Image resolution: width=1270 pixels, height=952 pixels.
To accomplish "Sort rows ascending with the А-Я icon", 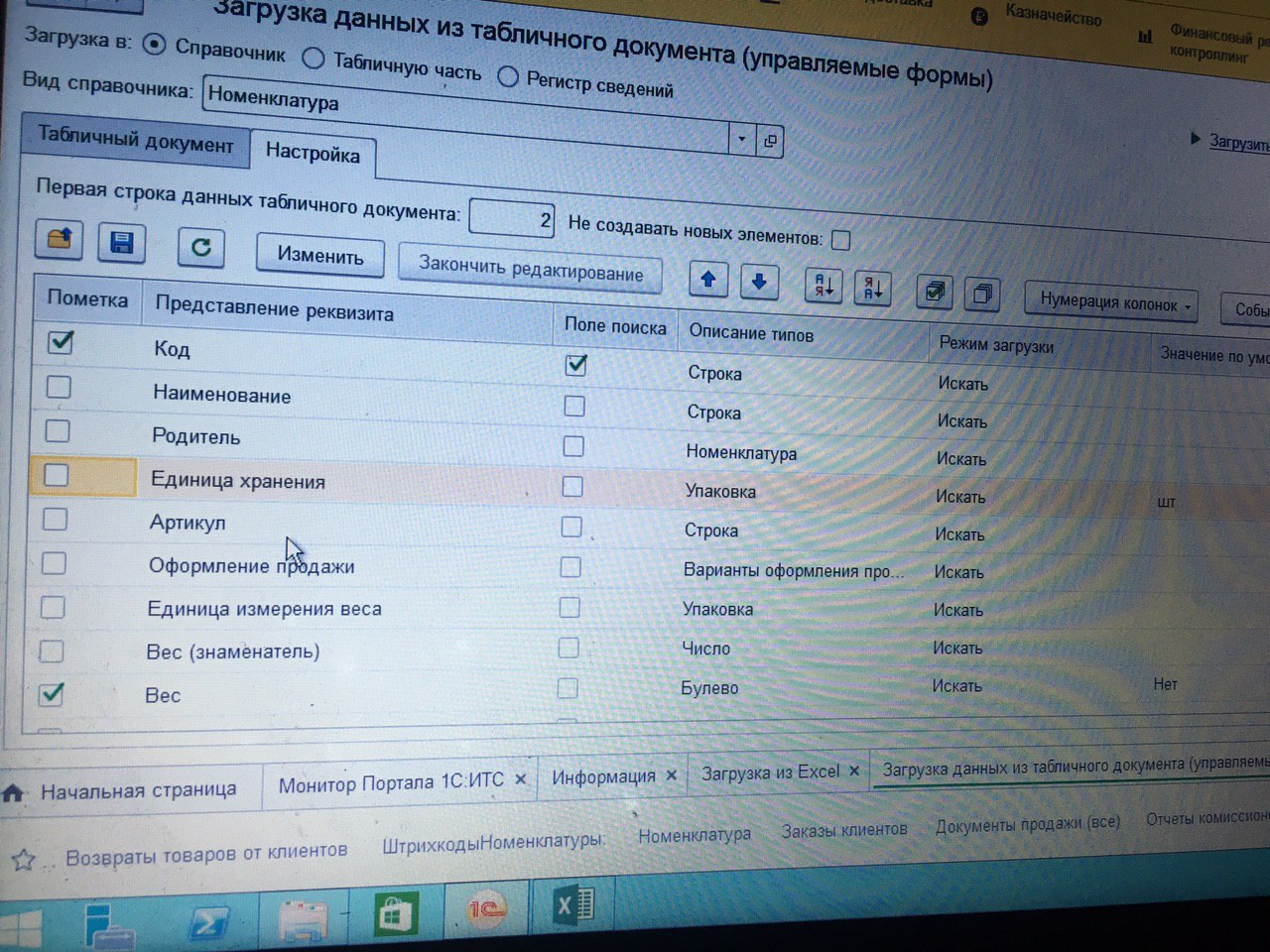I will pos(824,287).
